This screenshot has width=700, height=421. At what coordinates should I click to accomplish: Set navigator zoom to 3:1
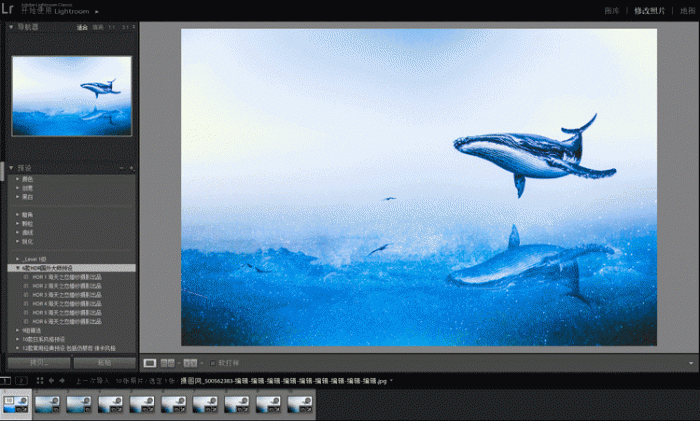pyautogui.click(x=125, y=27)
